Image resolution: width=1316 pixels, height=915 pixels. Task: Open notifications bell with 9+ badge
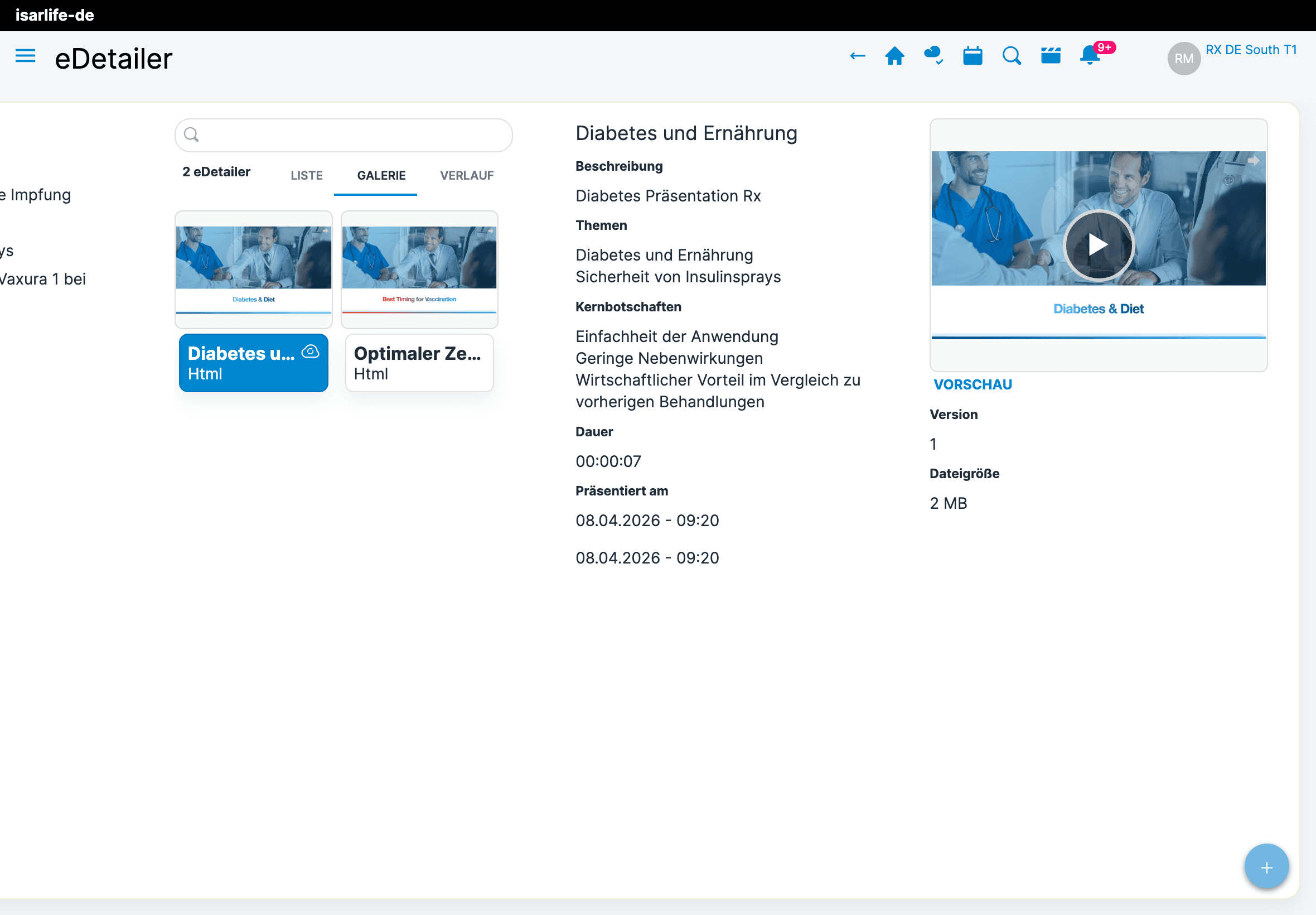(1090, 56)
